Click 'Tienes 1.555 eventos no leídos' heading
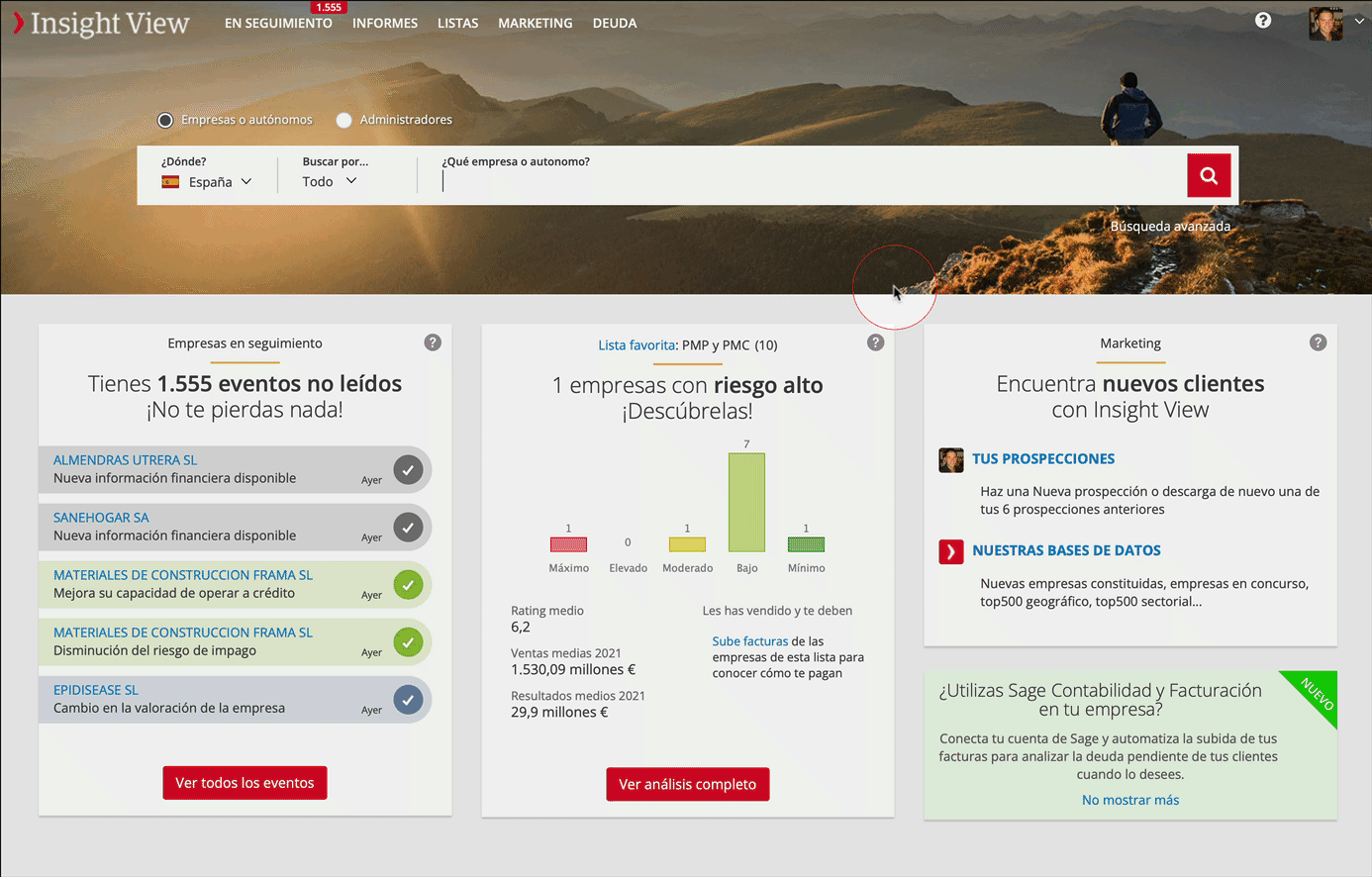1372x877 pixels. [245, 384]
